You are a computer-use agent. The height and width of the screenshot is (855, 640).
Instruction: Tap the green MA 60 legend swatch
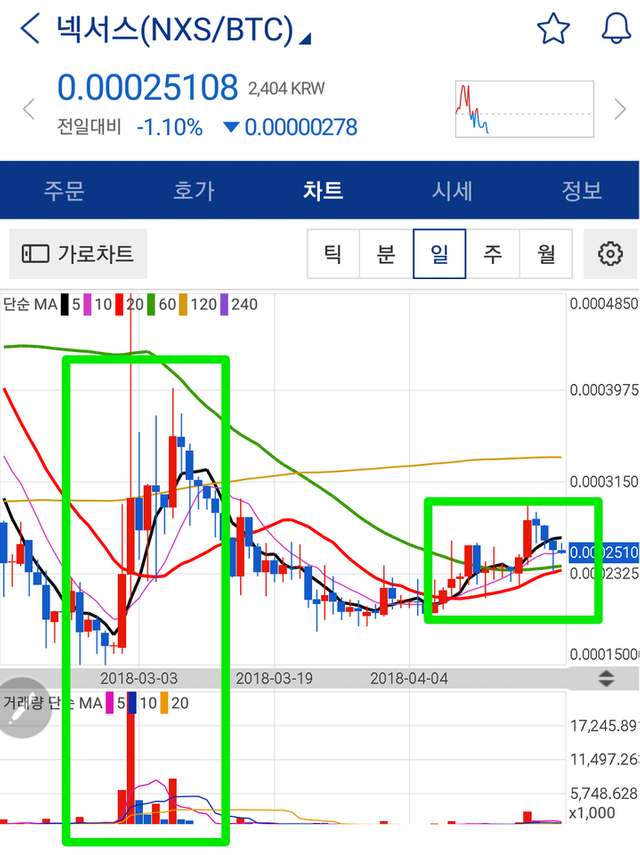[x=151, y=304]
